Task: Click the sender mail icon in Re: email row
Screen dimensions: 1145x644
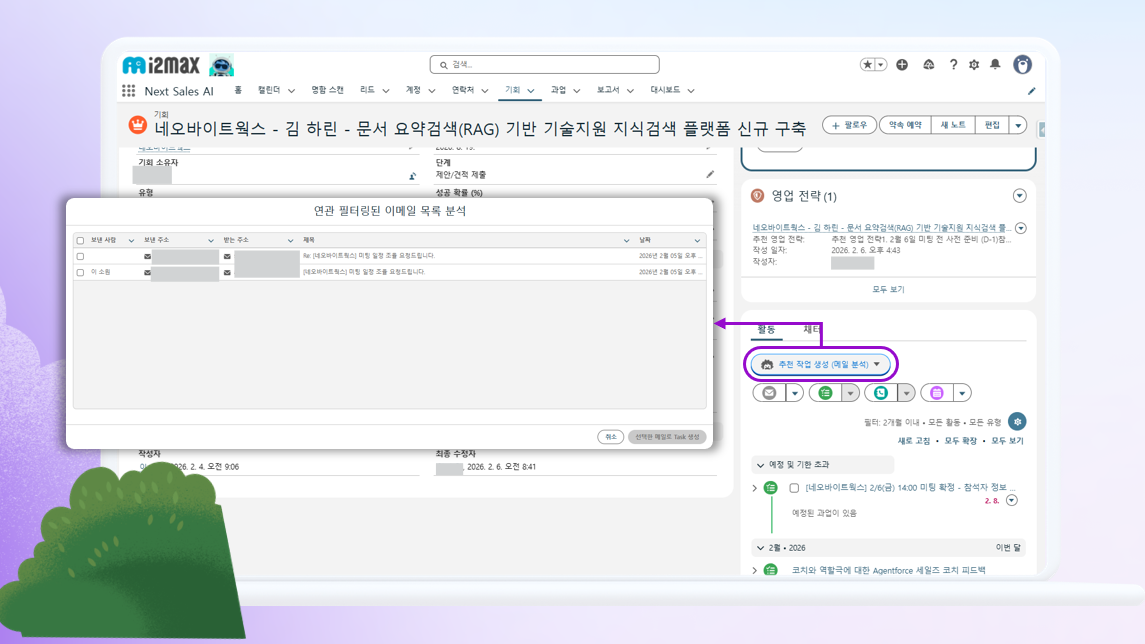Action: (x=148, y=256)
